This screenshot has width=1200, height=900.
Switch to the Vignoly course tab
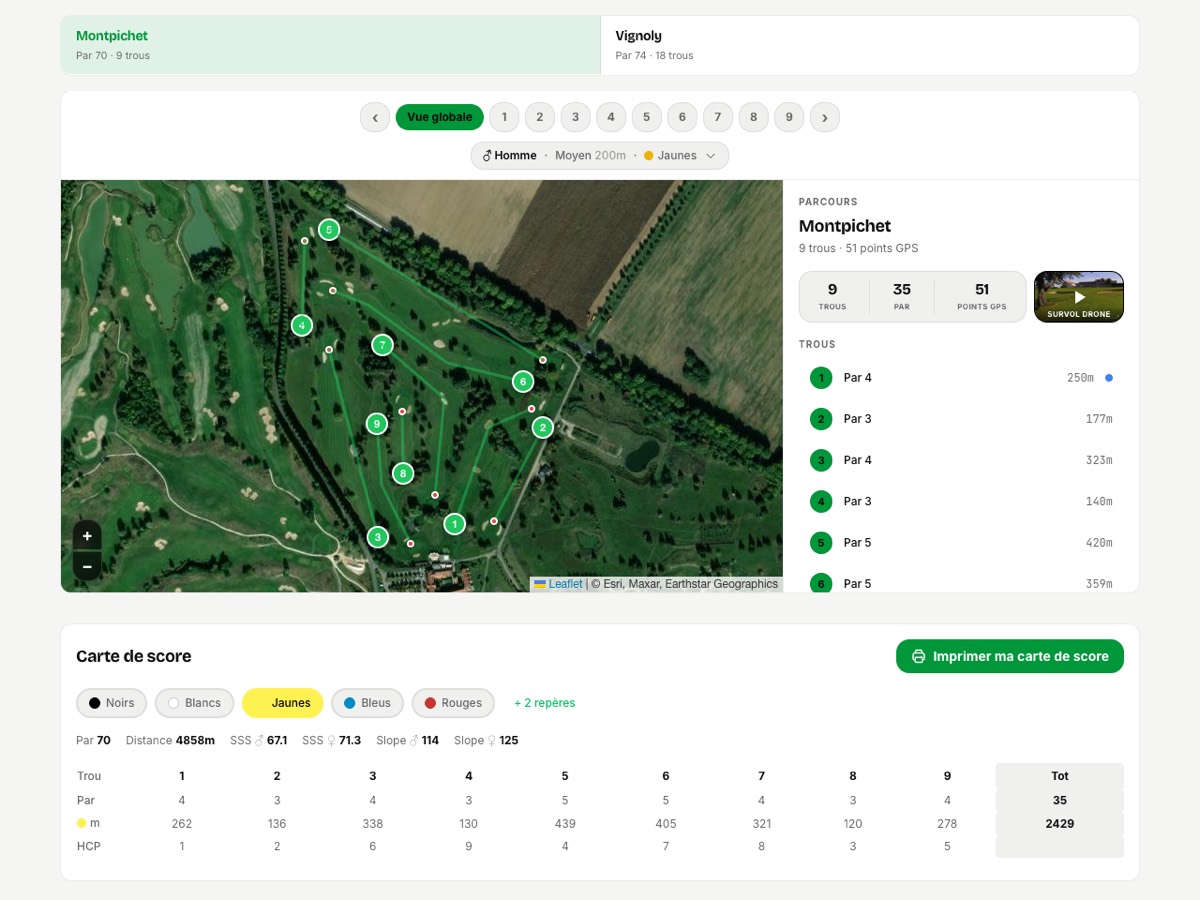[x=870, y=45]
